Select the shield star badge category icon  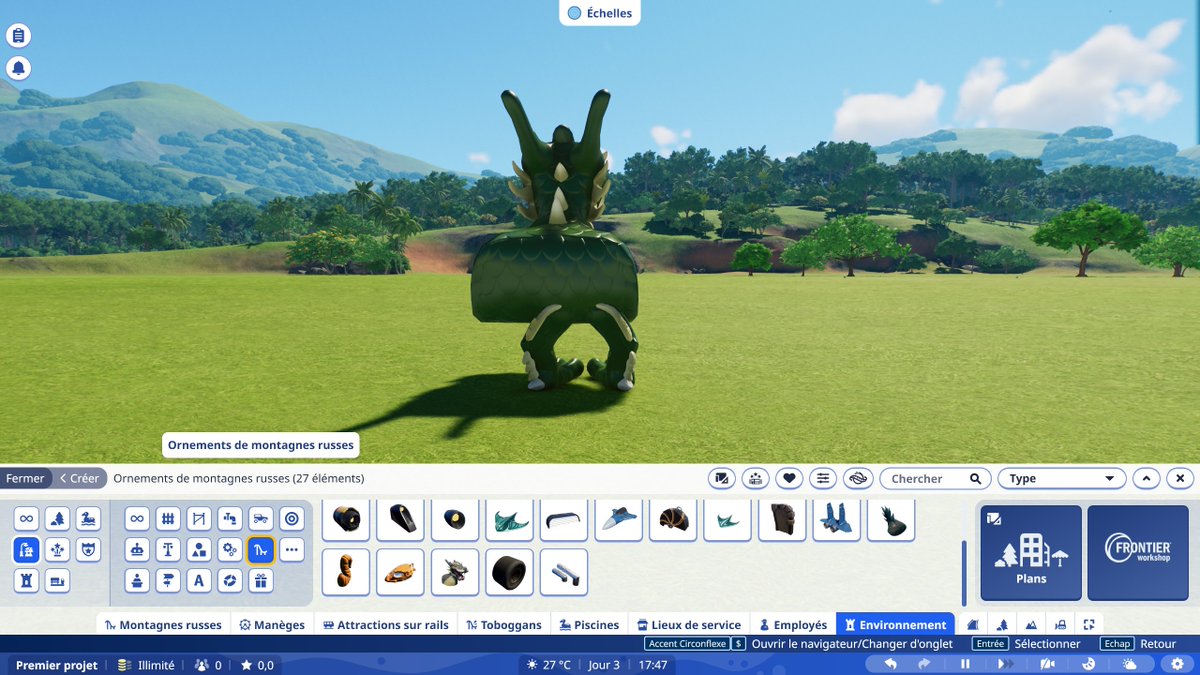[x=89, y=549]
